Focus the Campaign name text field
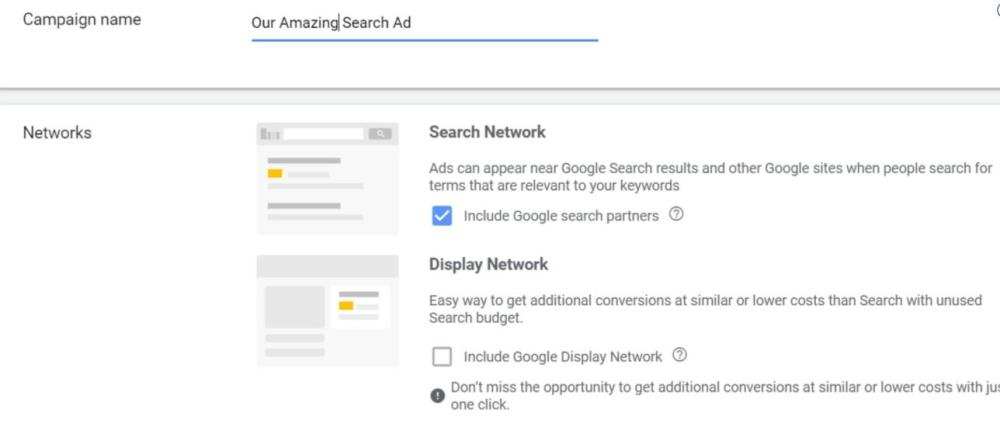The image size is (1000, 441). tap(424, 23)
